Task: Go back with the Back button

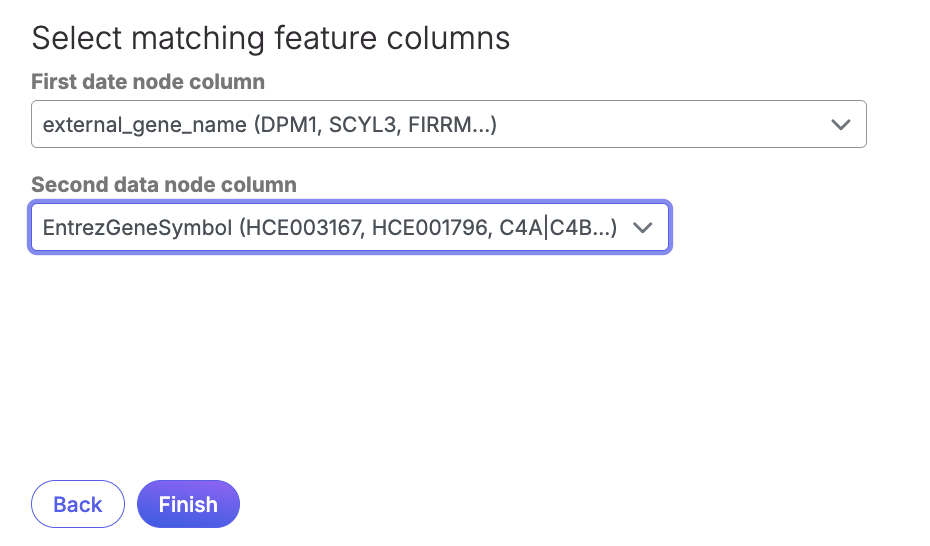Action: point(78,504)
